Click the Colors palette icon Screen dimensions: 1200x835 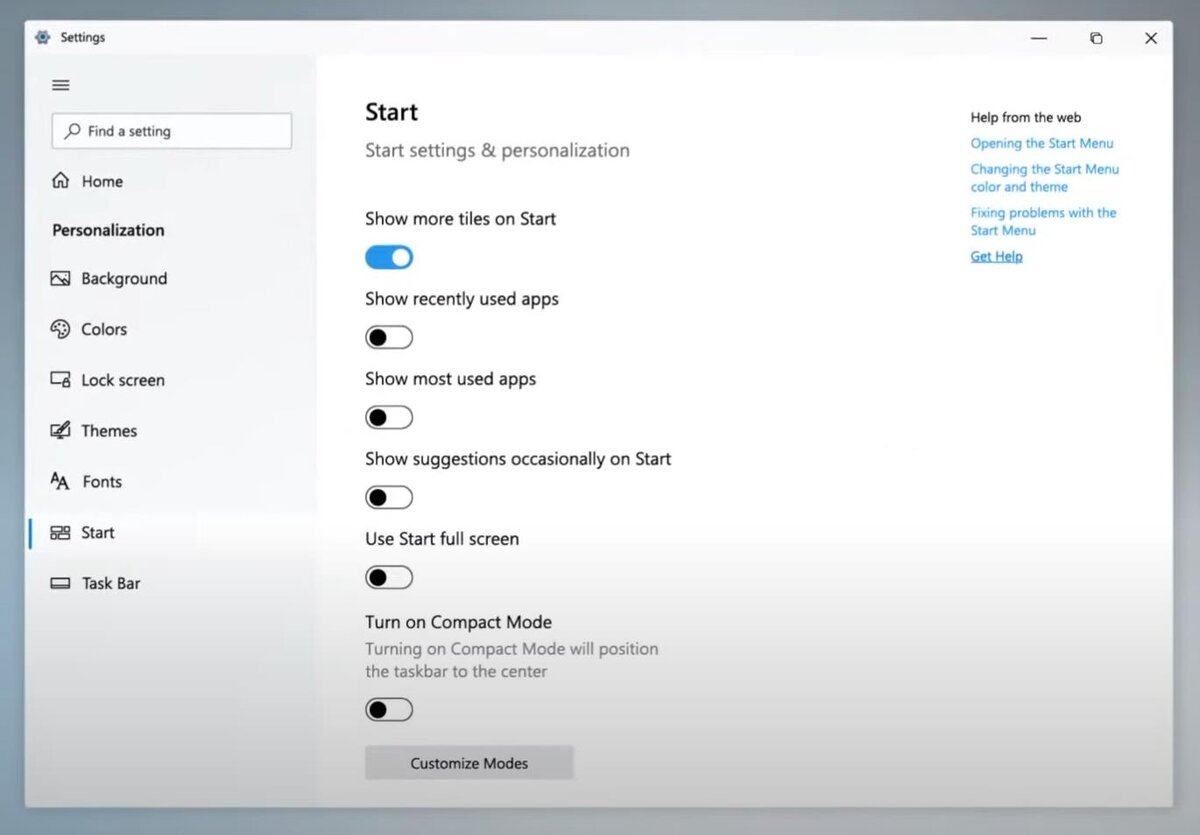click(x=60, y=329)
